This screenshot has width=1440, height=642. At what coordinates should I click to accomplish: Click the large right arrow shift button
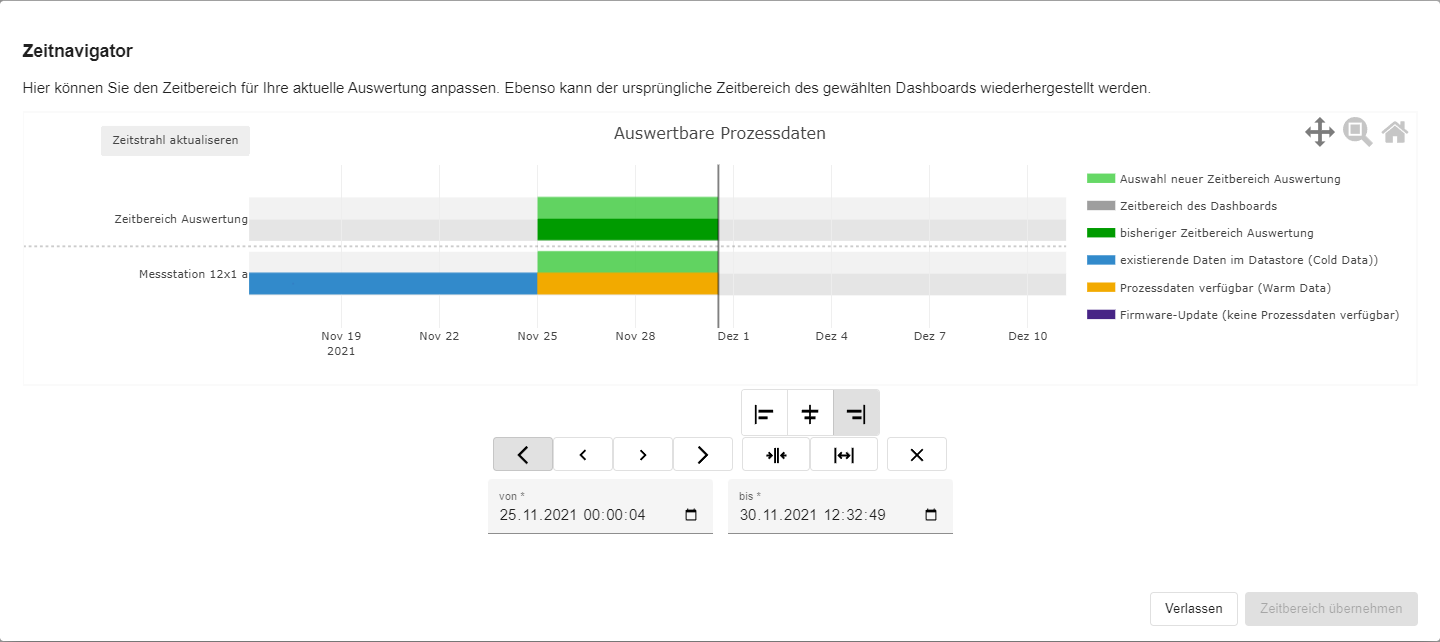(702, 454)
